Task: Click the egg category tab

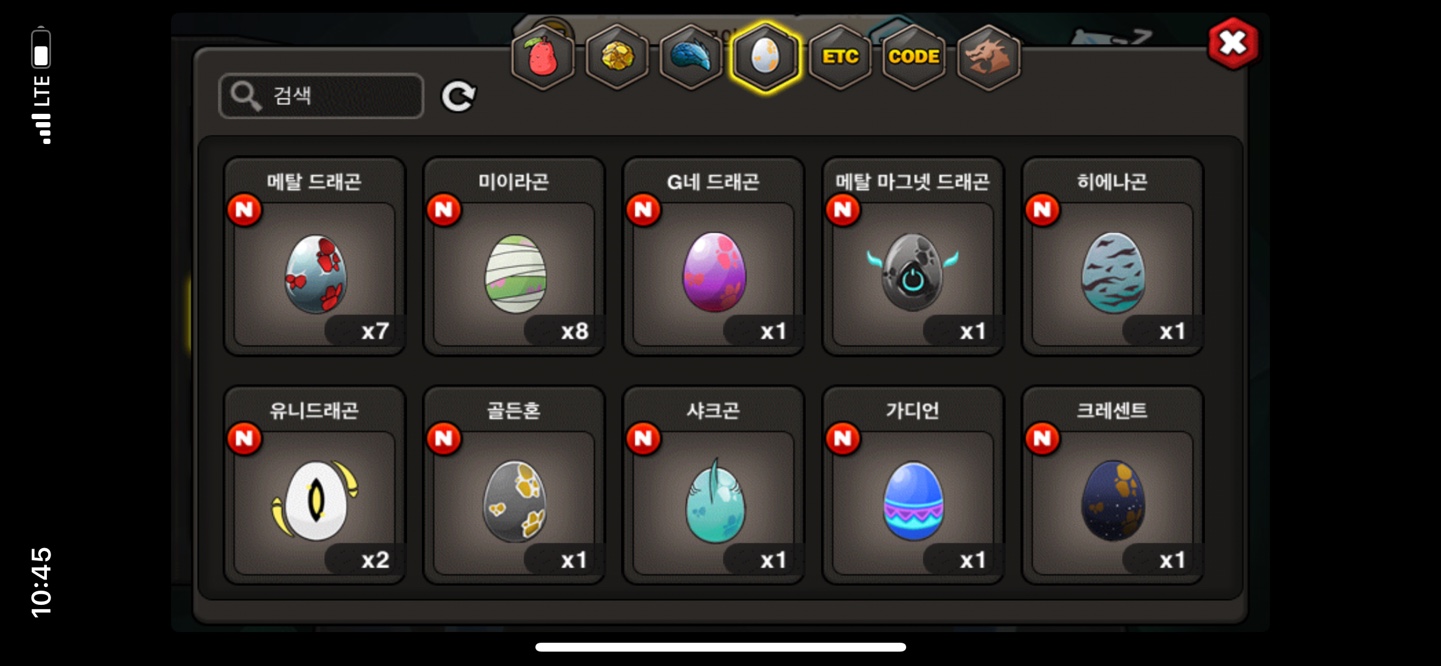Action: pyautogui.click(x=766, y=57)
